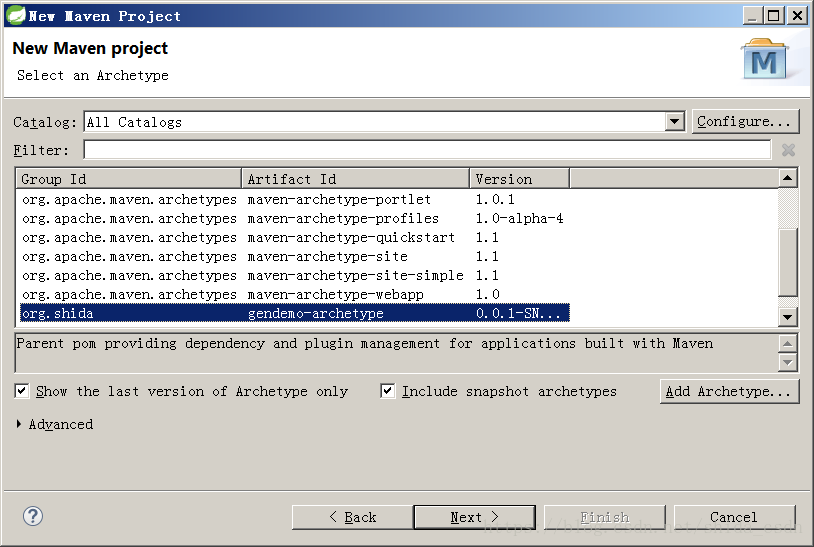Select maven-archetype-site-simple row
The image size is (814, 547).
point(295,275)
